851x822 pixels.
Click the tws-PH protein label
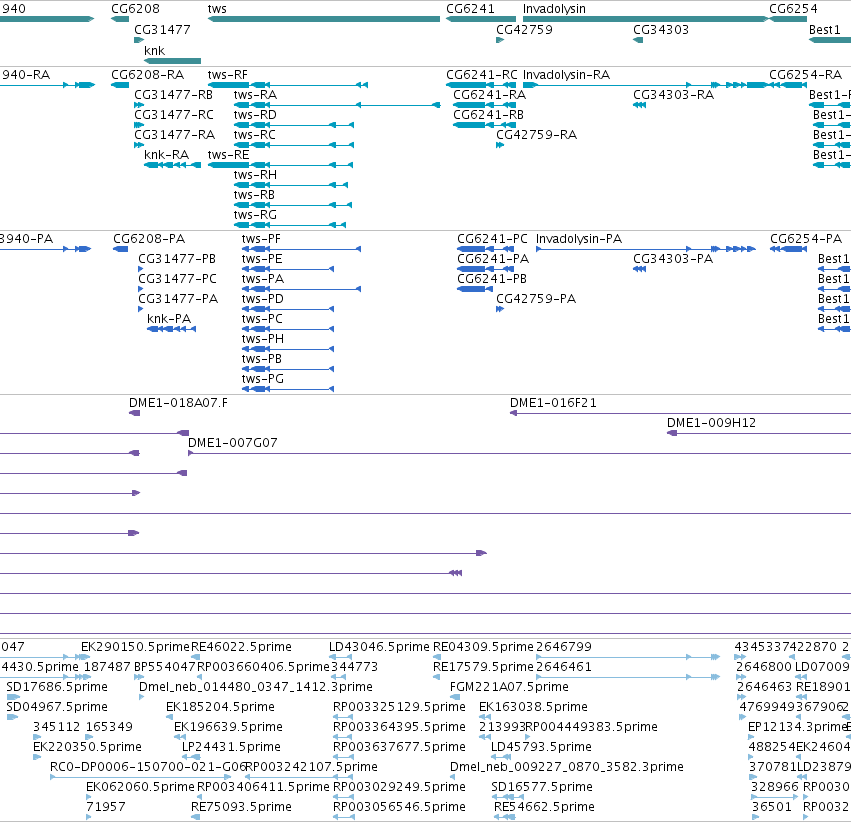click(263, 339)
